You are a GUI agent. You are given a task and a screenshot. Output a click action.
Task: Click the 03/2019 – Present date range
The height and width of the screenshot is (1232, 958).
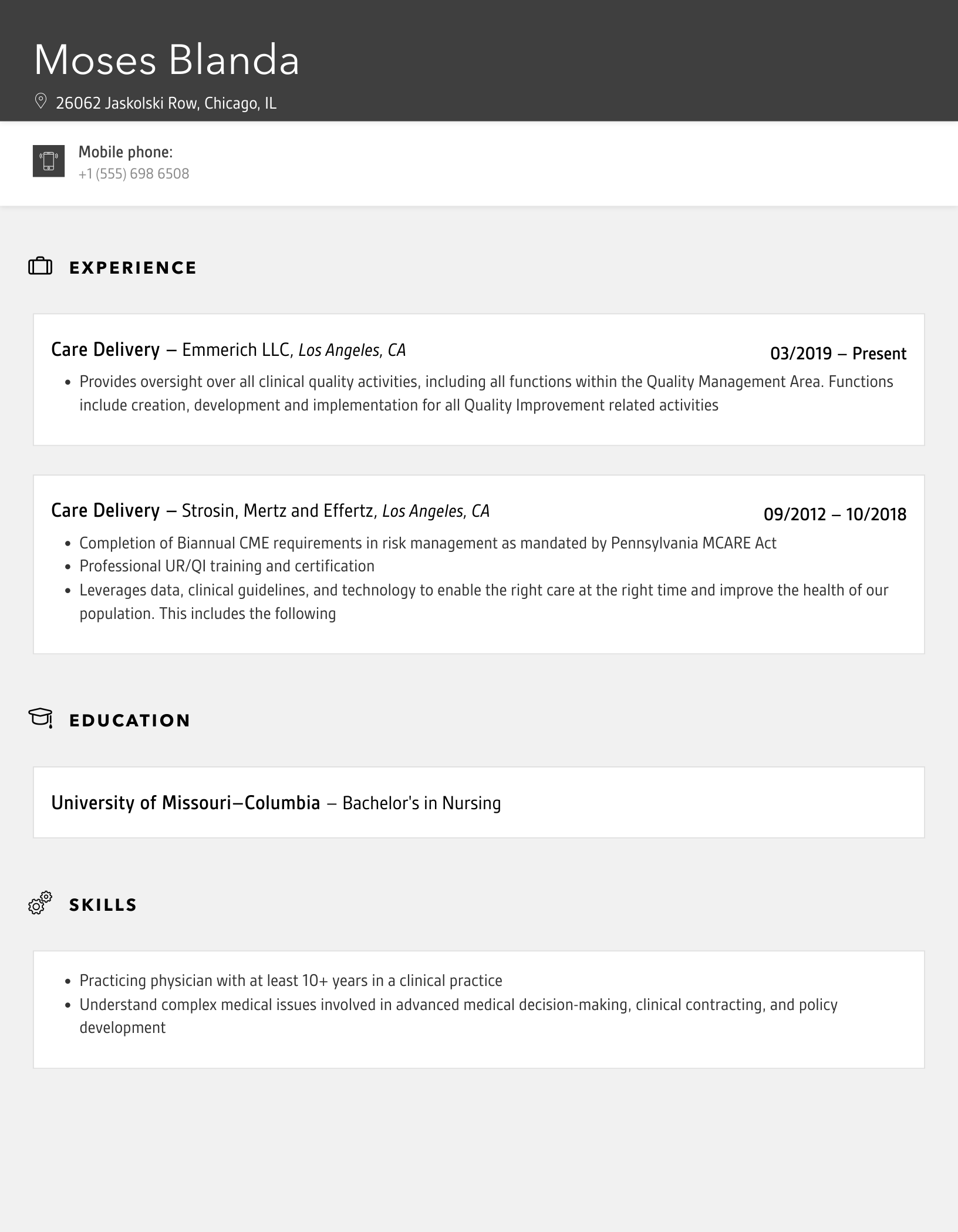tap(838, 354)
